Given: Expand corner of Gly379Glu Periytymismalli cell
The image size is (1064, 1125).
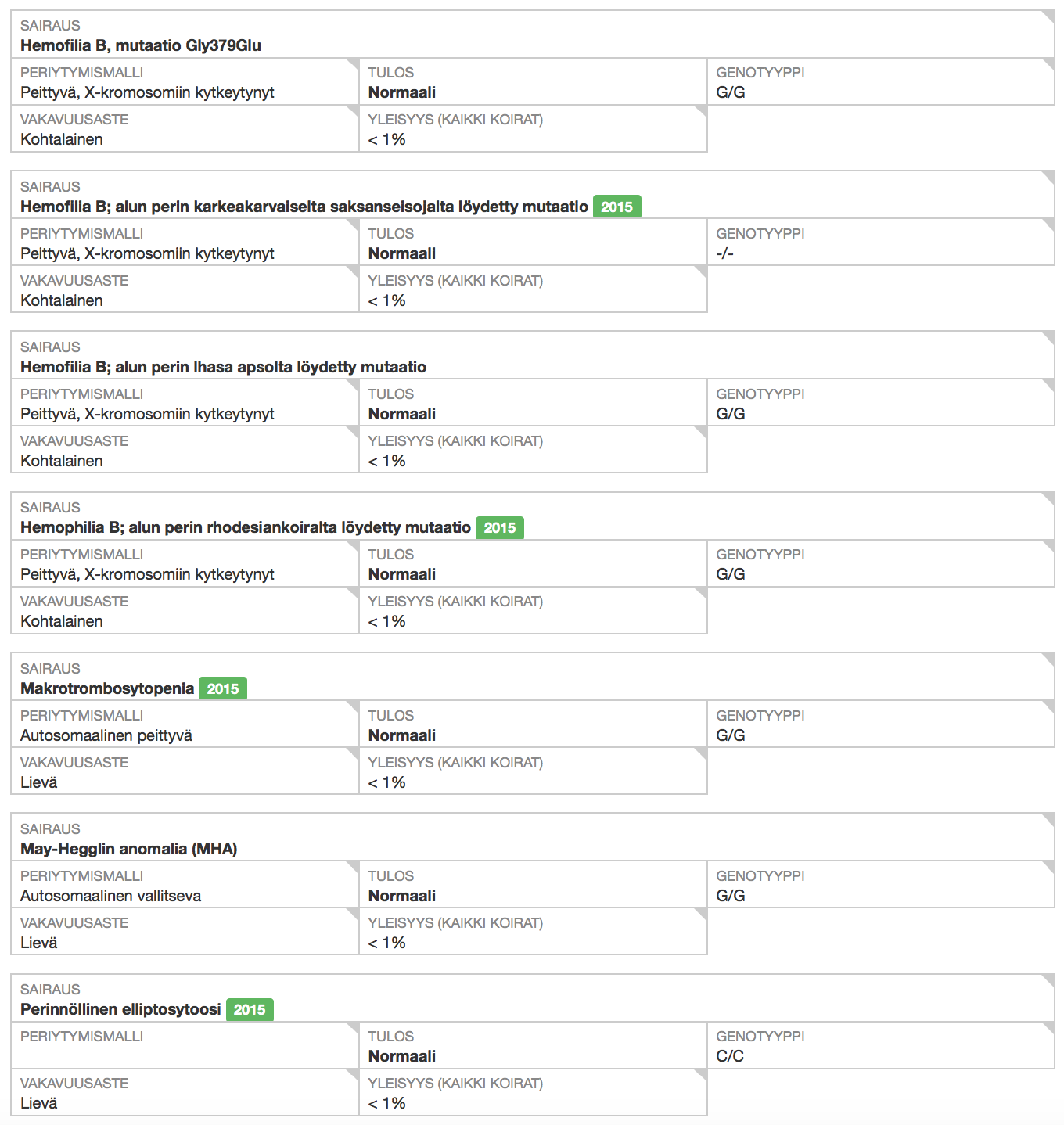Looking at the screenshot, I should [353, 64].
